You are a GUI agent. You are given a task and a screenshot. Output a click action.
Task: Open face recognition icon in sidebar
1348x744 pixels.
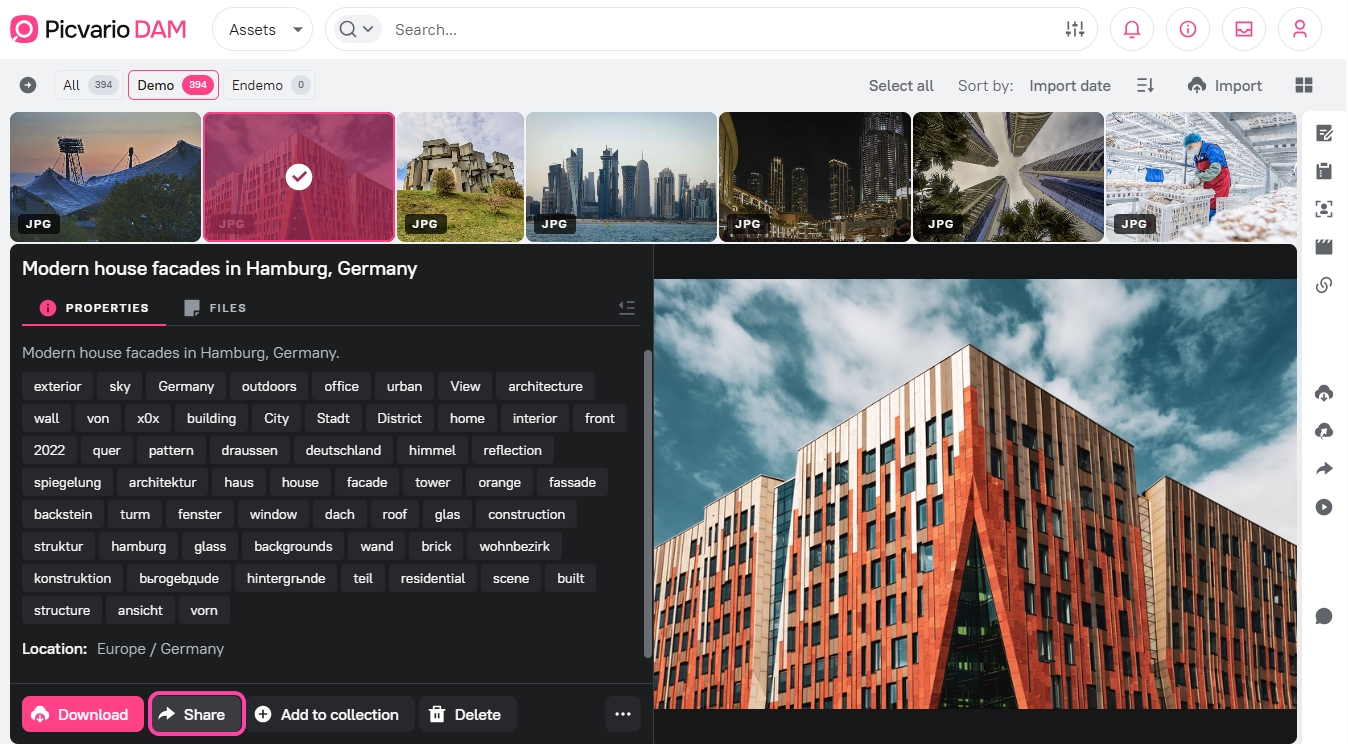tap(1324, 209)
